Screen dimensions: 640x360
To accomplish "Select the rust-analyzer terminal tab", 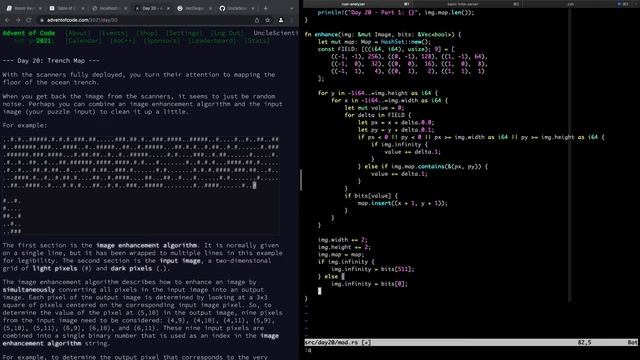I will click(x=357, y=4).
